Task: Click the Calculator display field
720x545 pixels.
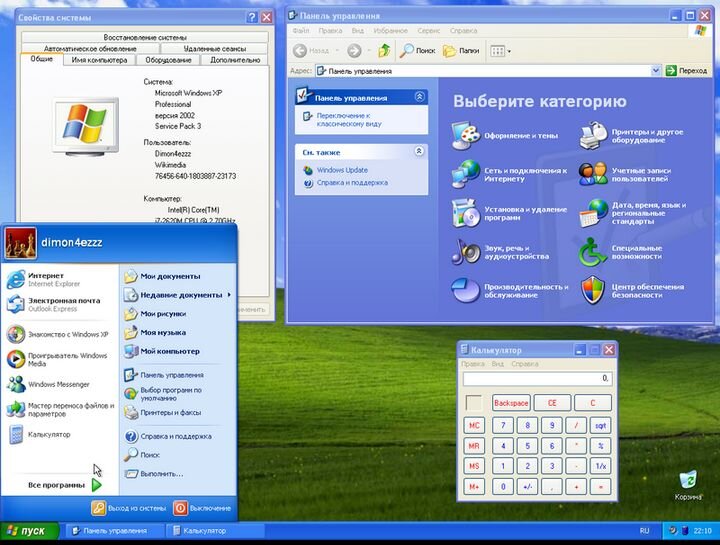Action: (x=538, y=379)
